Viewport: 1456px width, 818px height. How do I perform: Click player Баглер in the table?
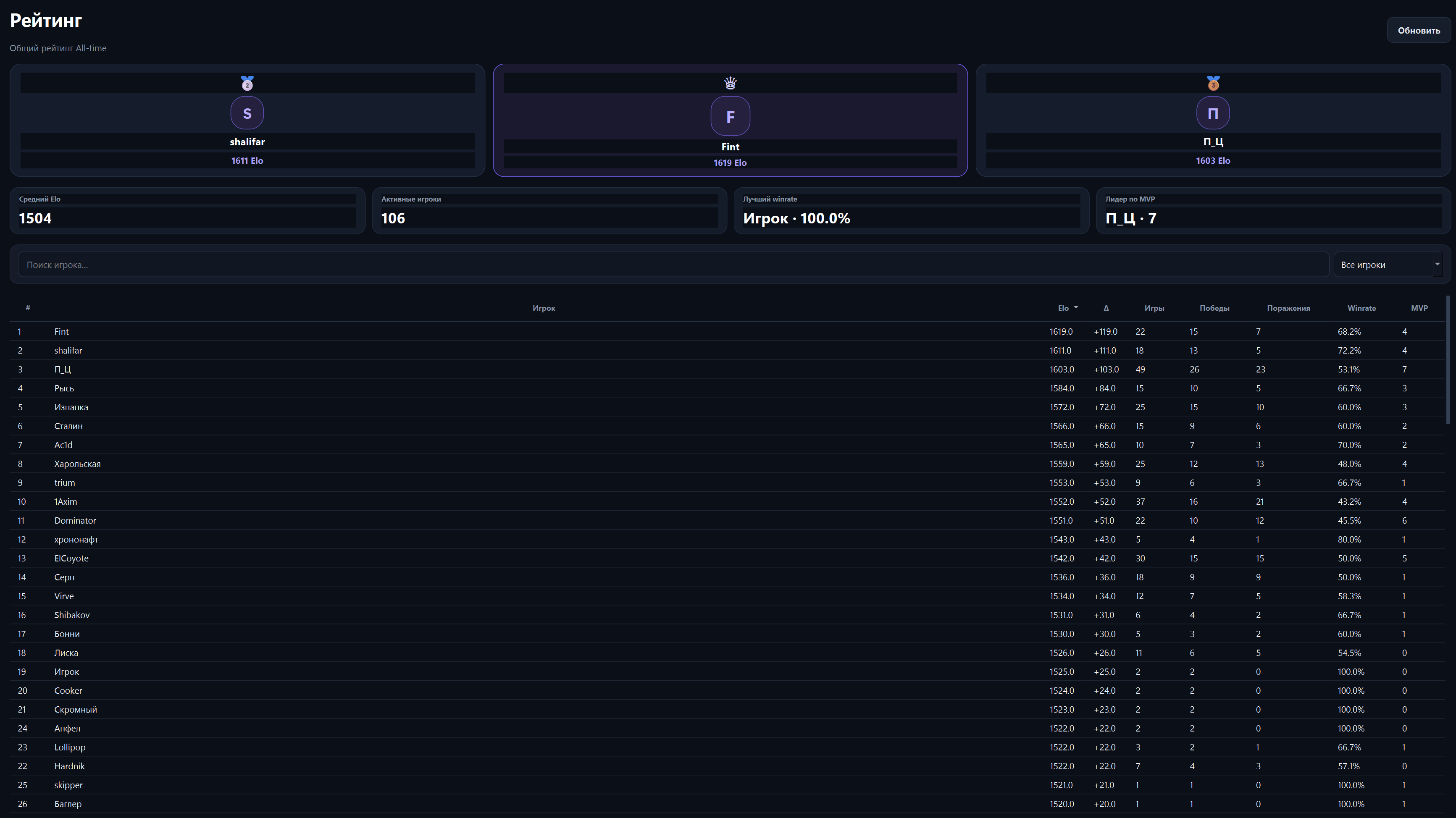click(67, 805)
